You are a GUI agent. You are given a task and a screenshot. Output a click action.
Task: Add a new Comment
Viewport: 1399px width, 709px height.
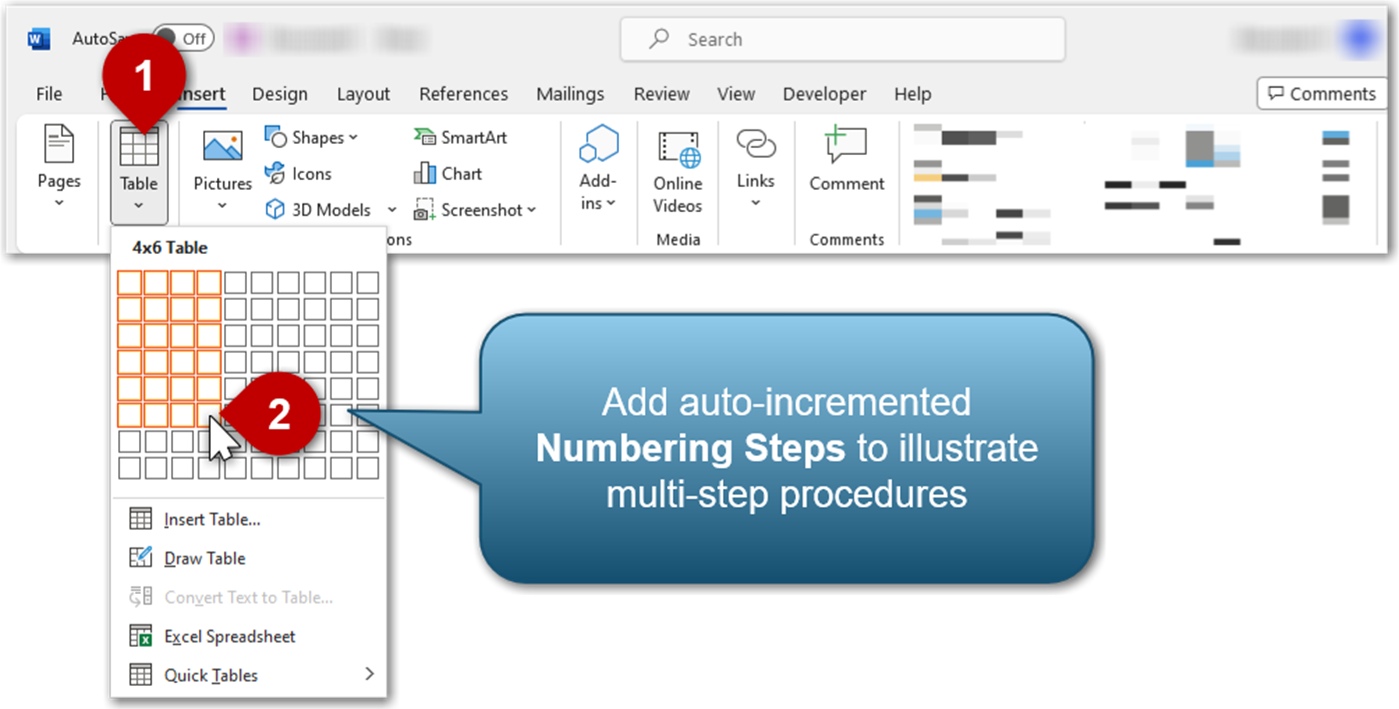click(846, 165)
